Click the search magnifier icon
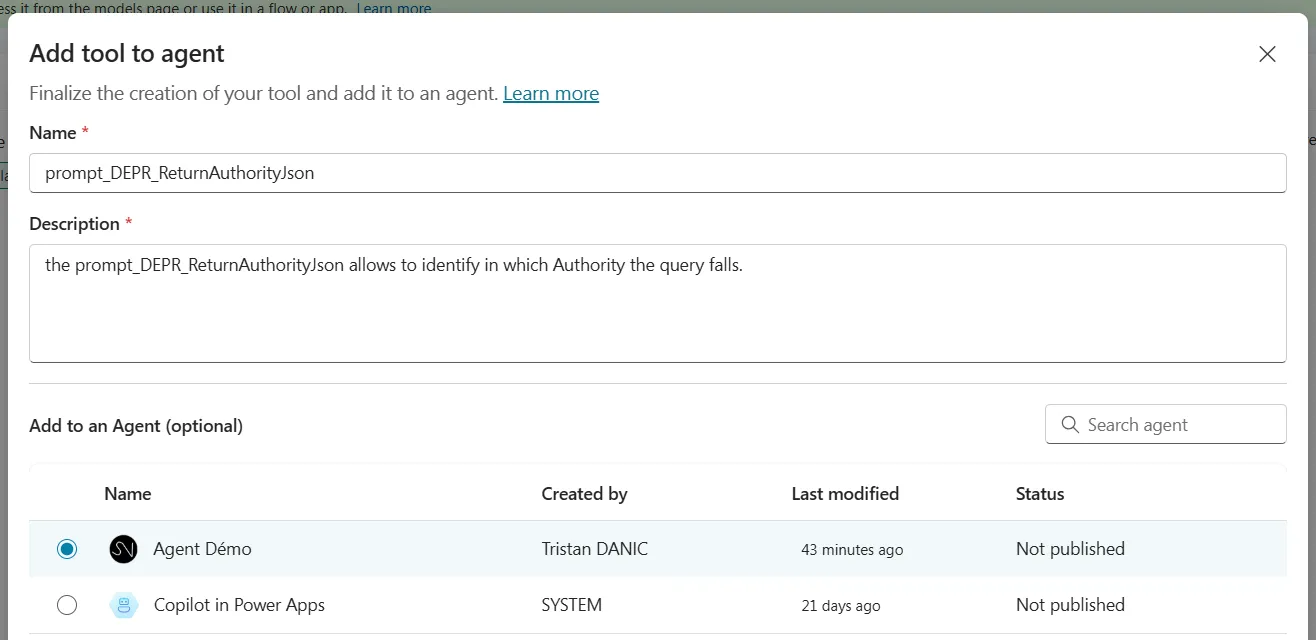This screenshot has height=640, width=1316. [1070, 424]
